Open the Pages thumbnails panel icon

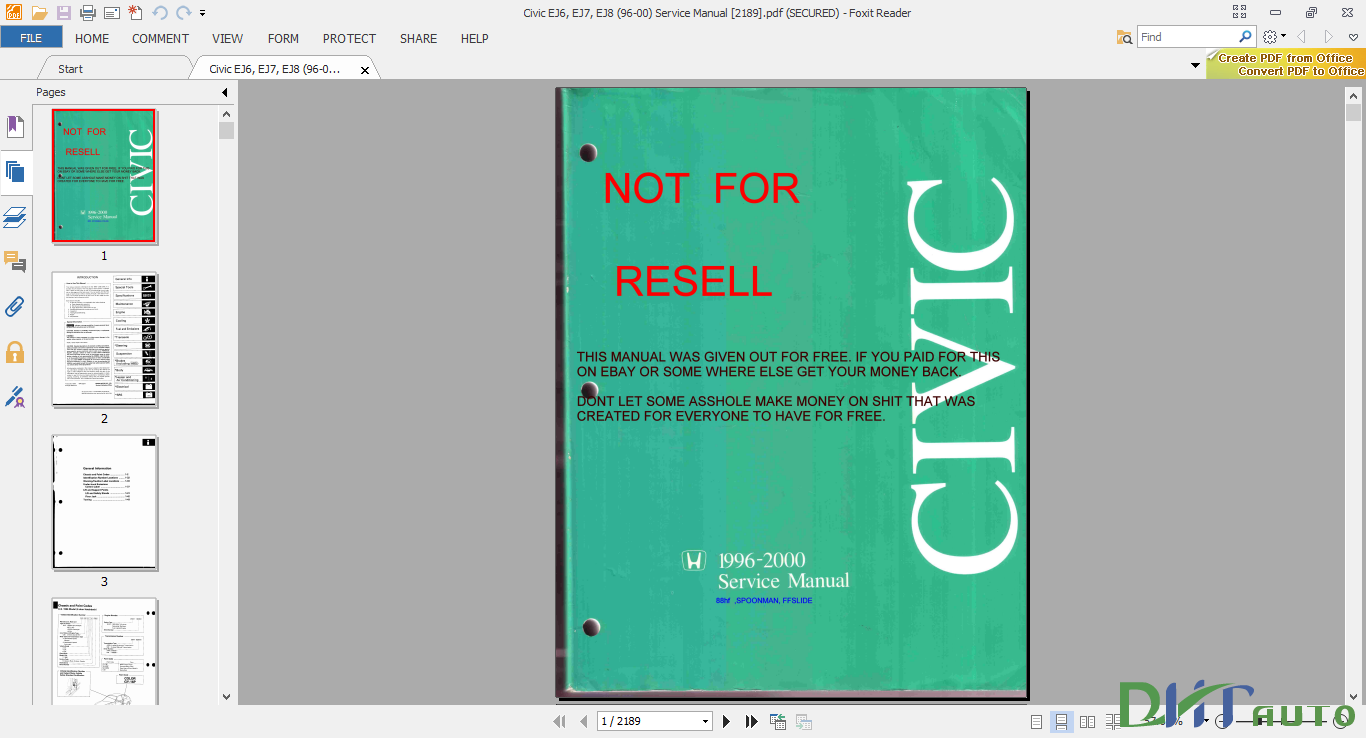tap(15, 171)
